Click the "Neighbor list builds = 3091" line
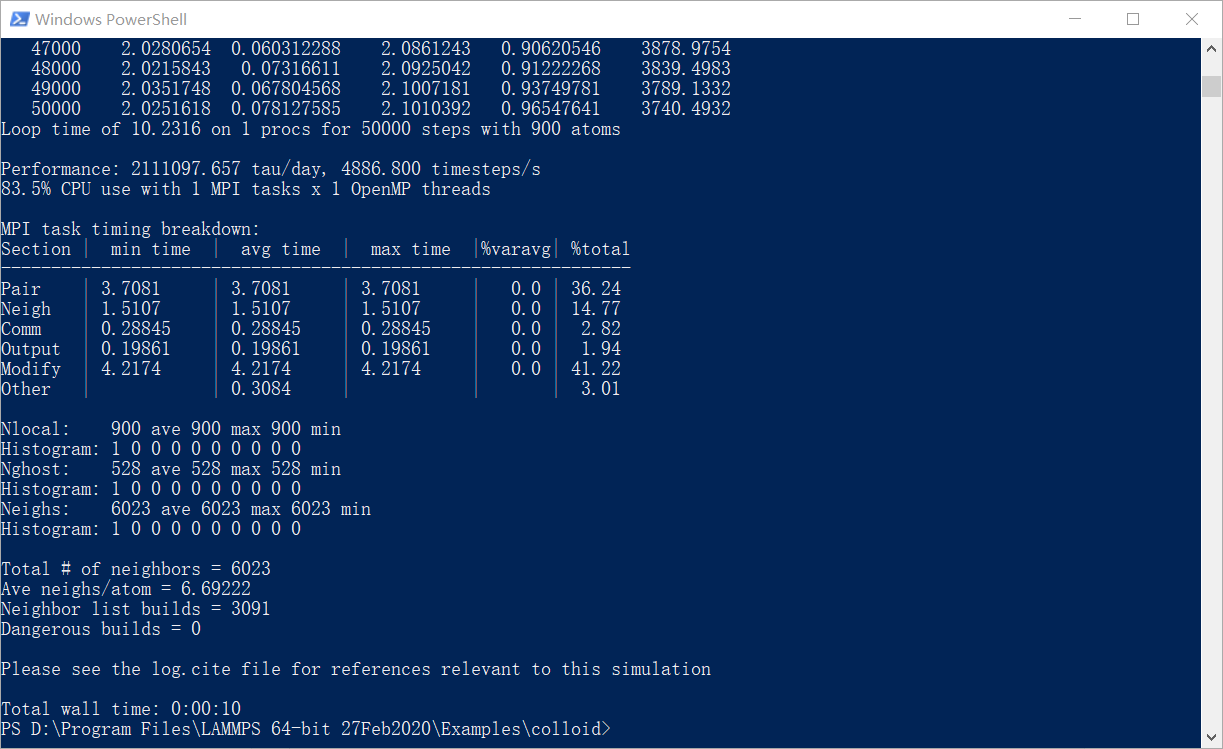Screen dimensions: 1223x749 tap(135, 609)
